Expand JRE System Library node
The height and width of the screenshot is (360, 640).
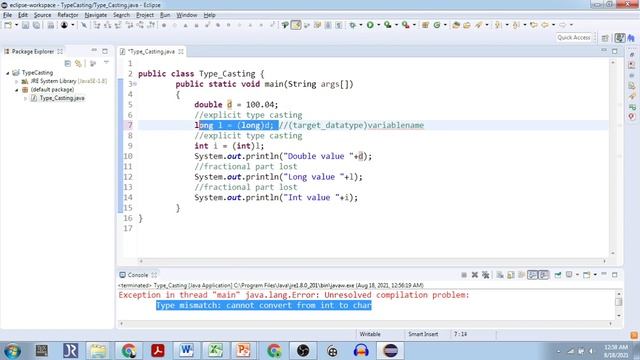pos(17,81)
